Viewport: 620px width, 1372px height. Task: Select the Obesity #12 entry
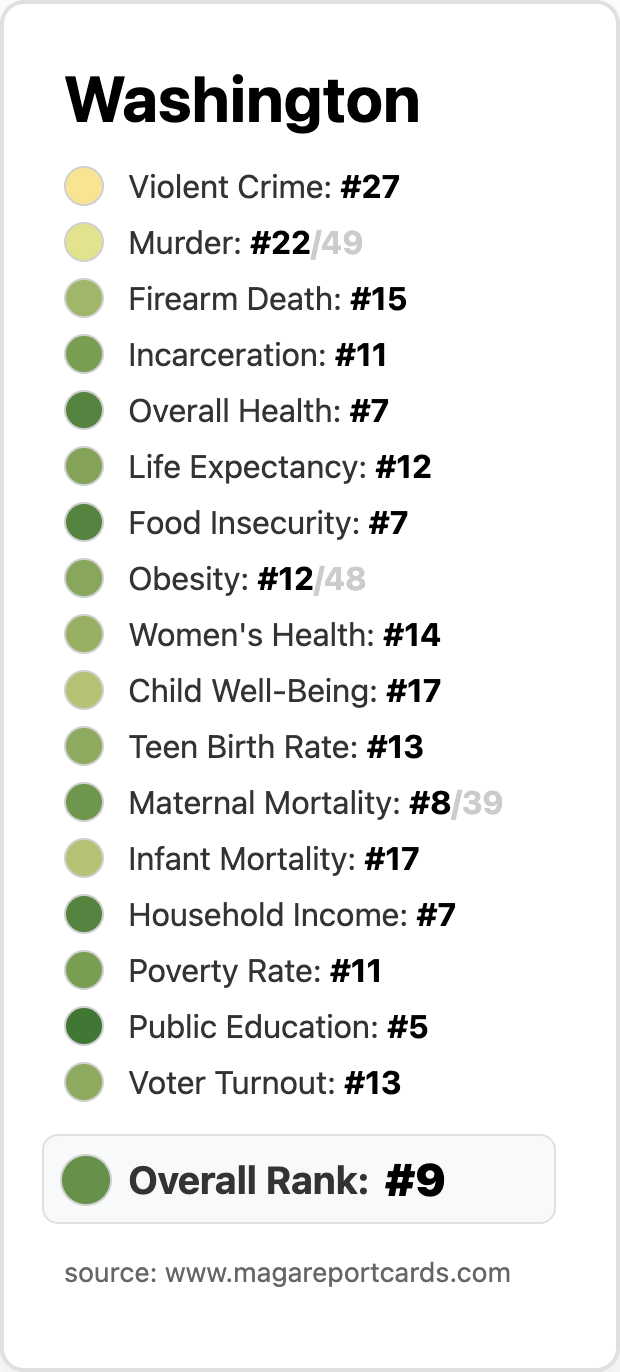tap(247, 579)
